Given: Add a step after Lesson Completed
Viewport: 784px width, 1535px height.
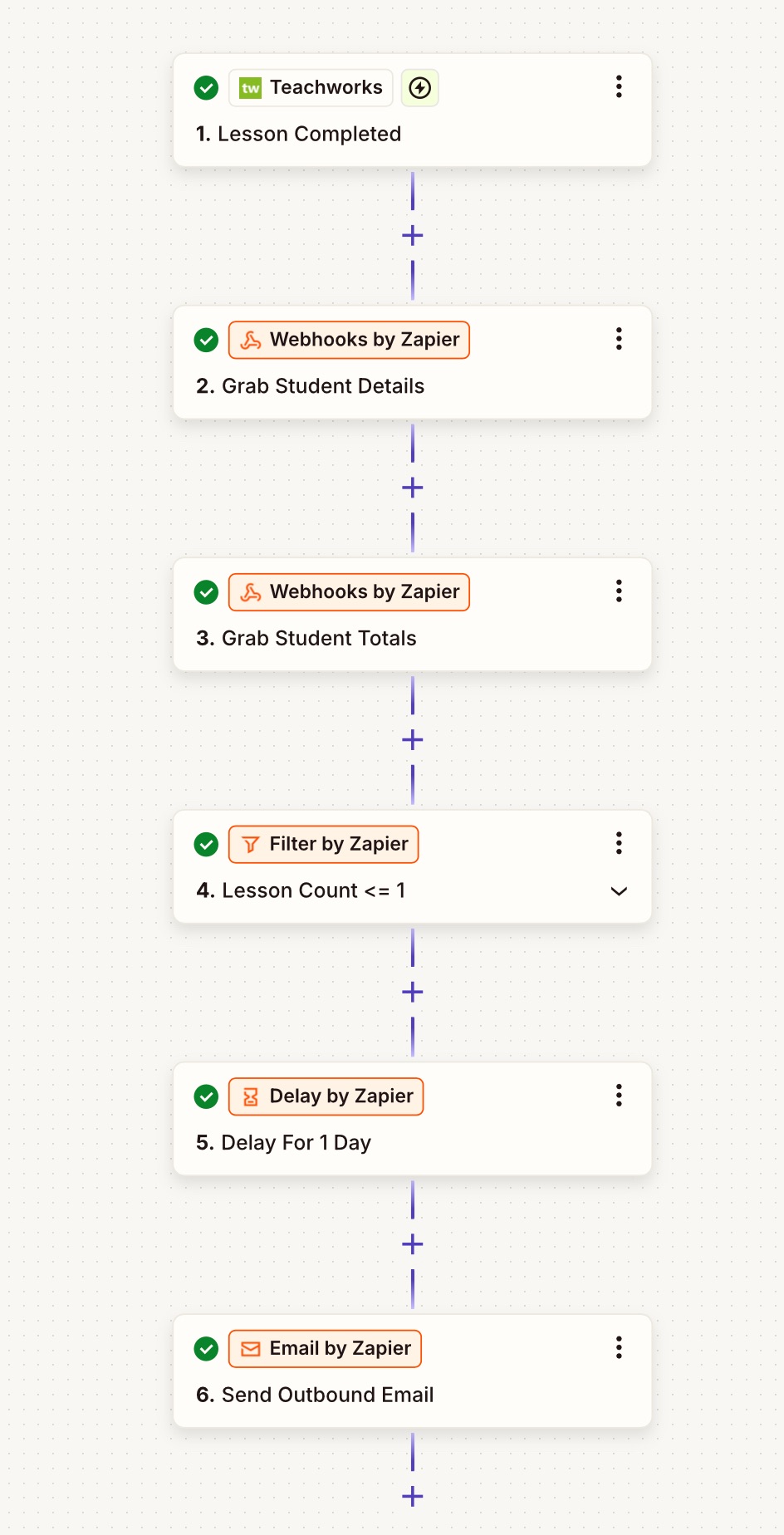Looking at the screenshot, I should coord(413,236).
